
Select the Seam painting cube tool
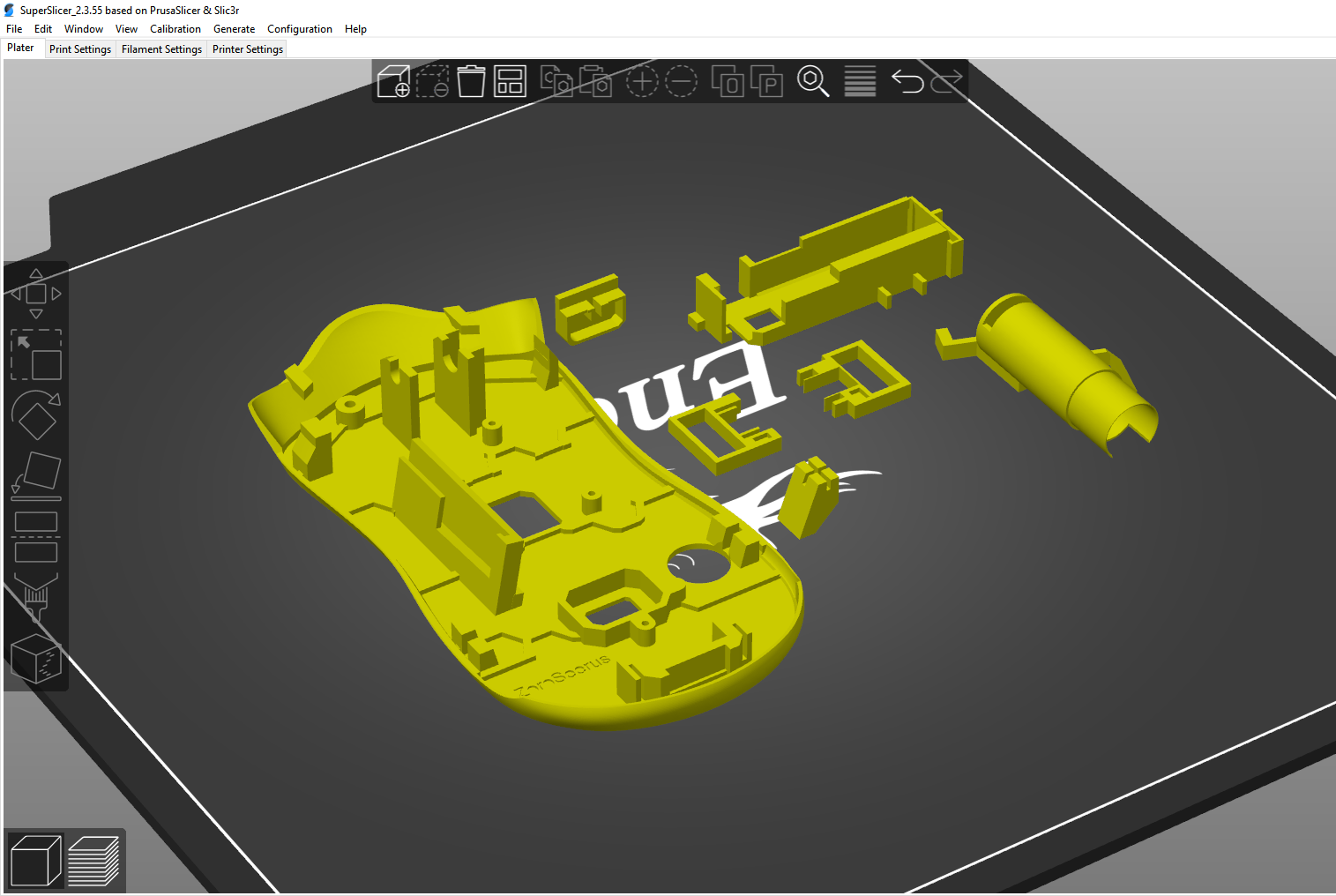click(x=36, y=658)
